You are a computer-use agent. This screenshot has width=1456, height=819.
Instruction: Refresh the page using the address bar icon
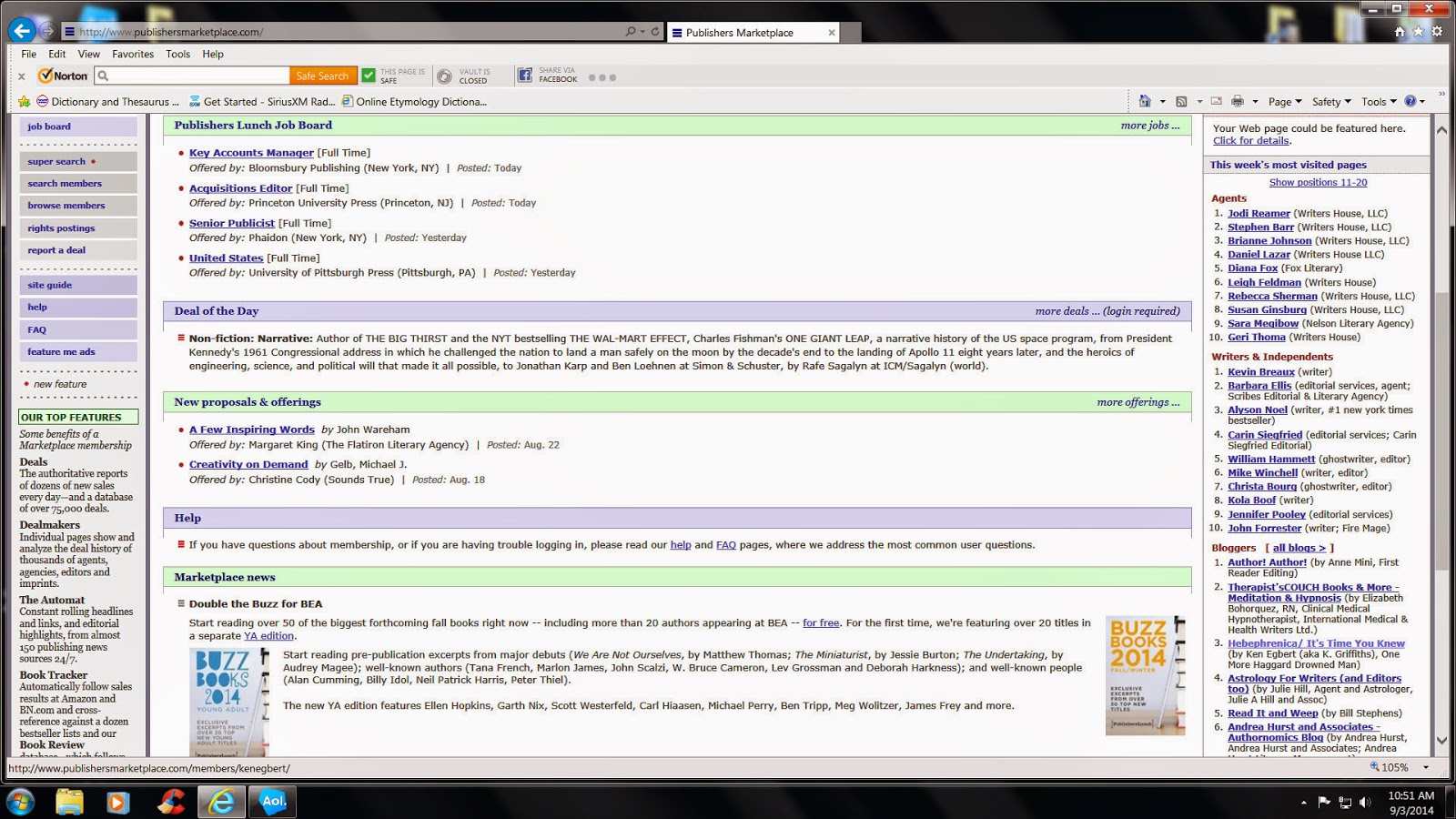655,31
